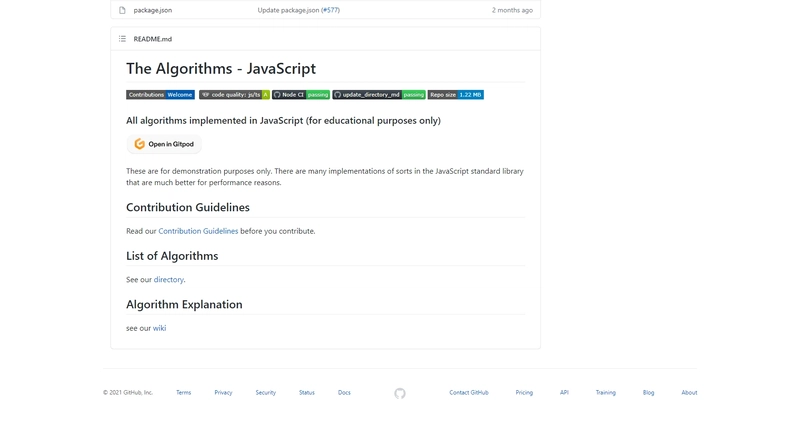
Task: Open the Terms footer link
Action: point(184,393)
